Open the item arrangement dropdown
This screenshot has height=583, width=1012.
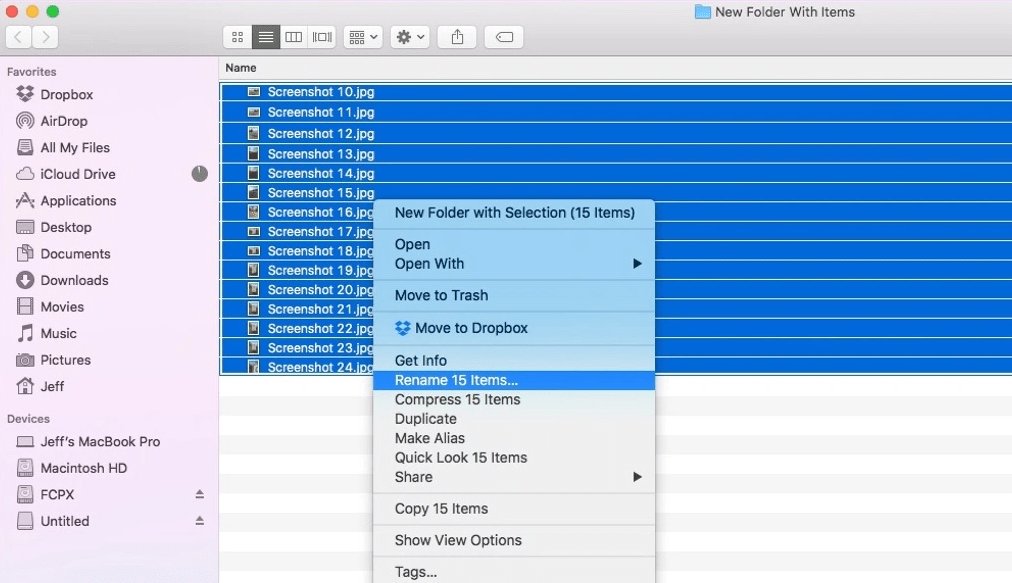(363, 37)
